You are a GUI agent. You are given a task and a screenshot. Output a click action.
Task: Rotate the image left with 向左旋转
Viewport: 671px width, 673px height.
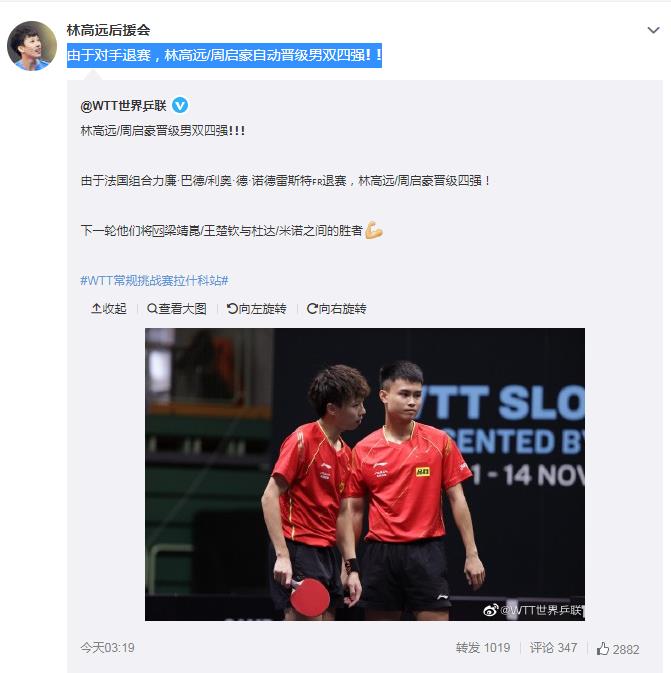pyautogui.click(x=256, y=309)
